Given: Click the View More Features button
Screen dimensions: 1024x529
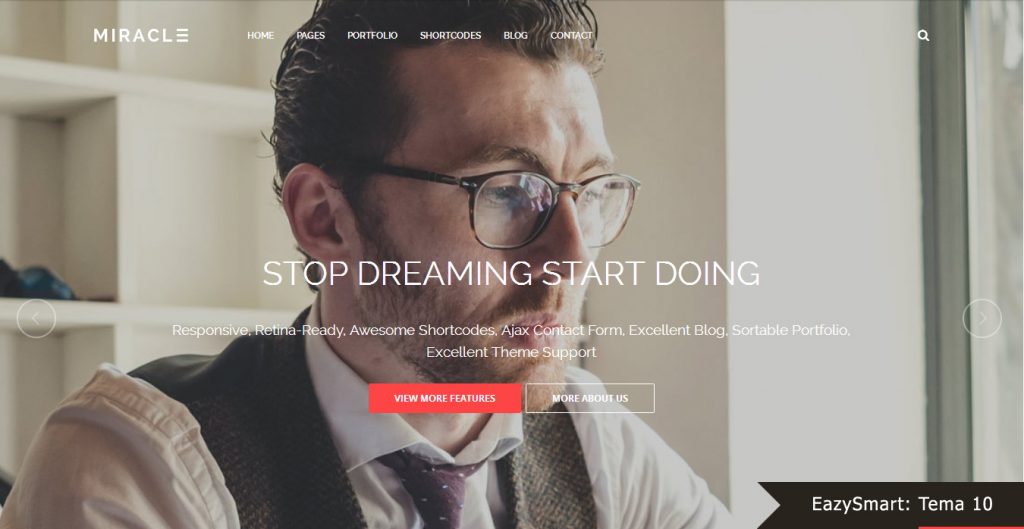Looking at the screenshot, I should tap(445, 398).
